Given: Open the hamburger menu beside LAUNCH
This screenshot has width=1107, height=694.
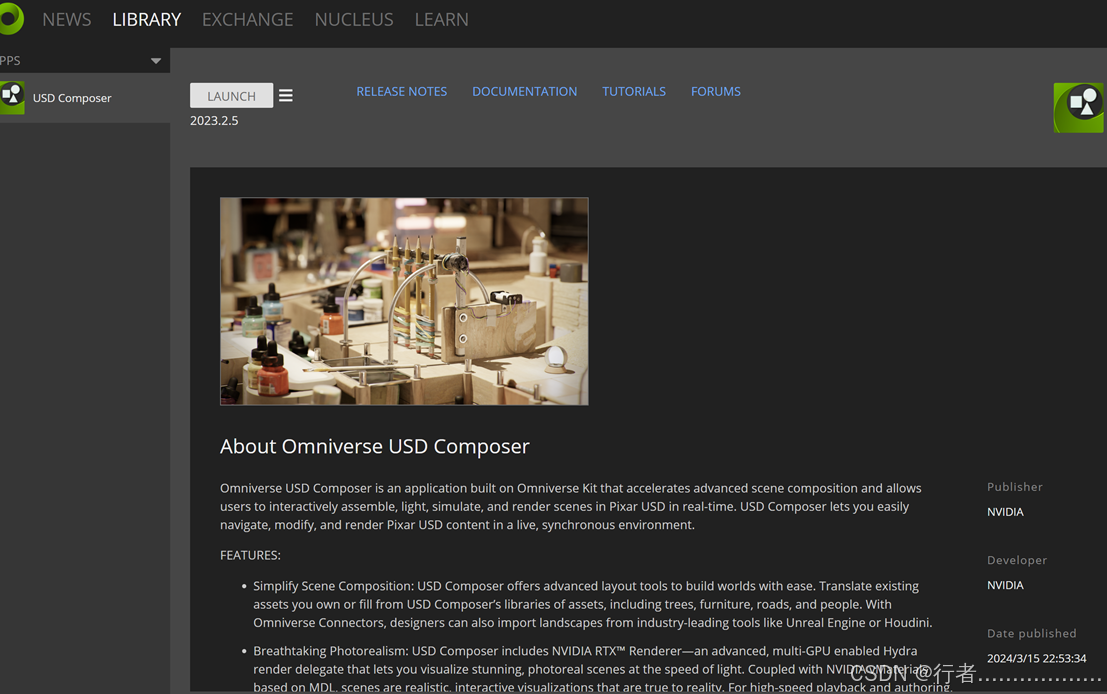Looking at the screenshot, I should coord(286,94).
